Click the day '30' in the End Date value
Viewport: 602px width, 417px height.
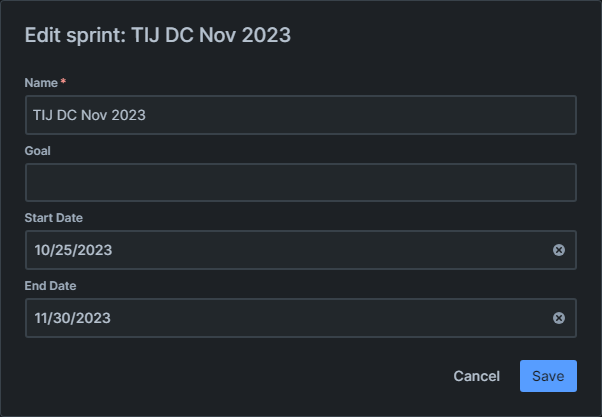[x=61, y=318]
